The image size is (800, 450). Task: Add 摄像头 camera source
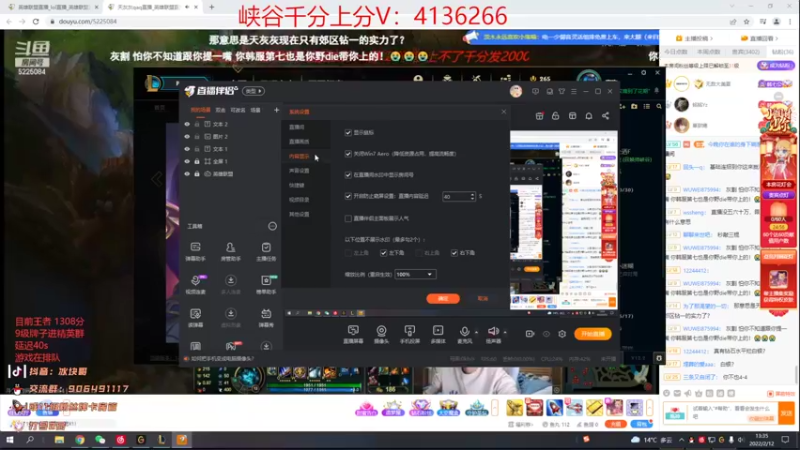pos(381,334)
